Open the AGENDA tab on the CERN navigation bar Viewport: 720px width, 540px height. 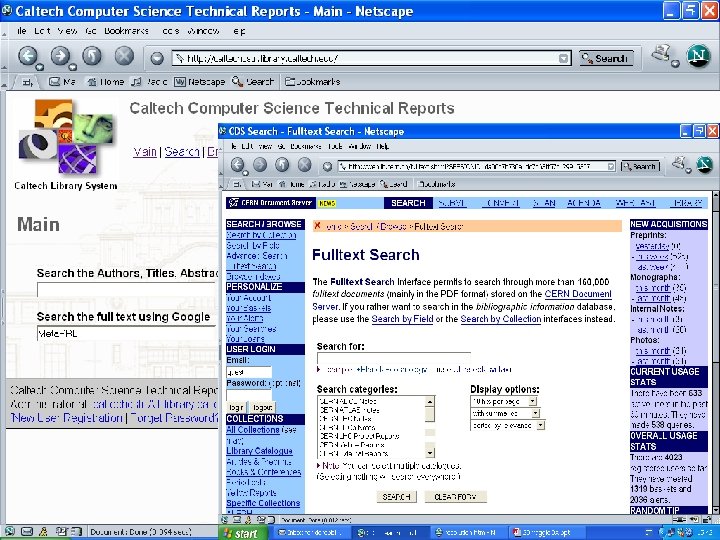coord(584,203)
